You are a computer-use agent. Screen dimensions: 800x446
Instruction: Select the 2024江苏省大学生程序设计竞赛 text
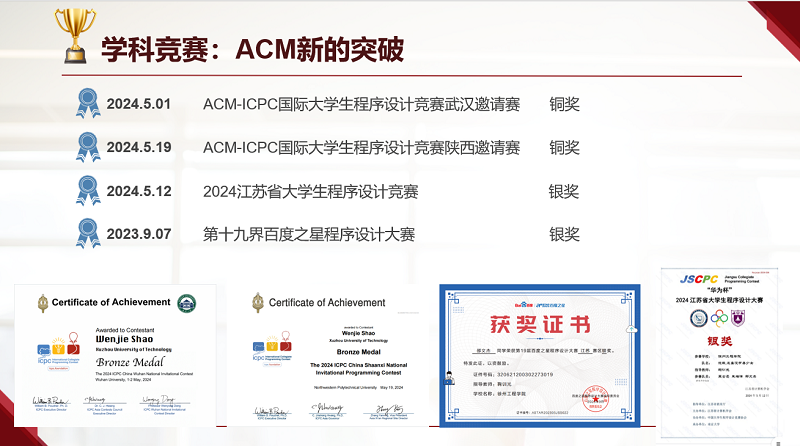310,191
